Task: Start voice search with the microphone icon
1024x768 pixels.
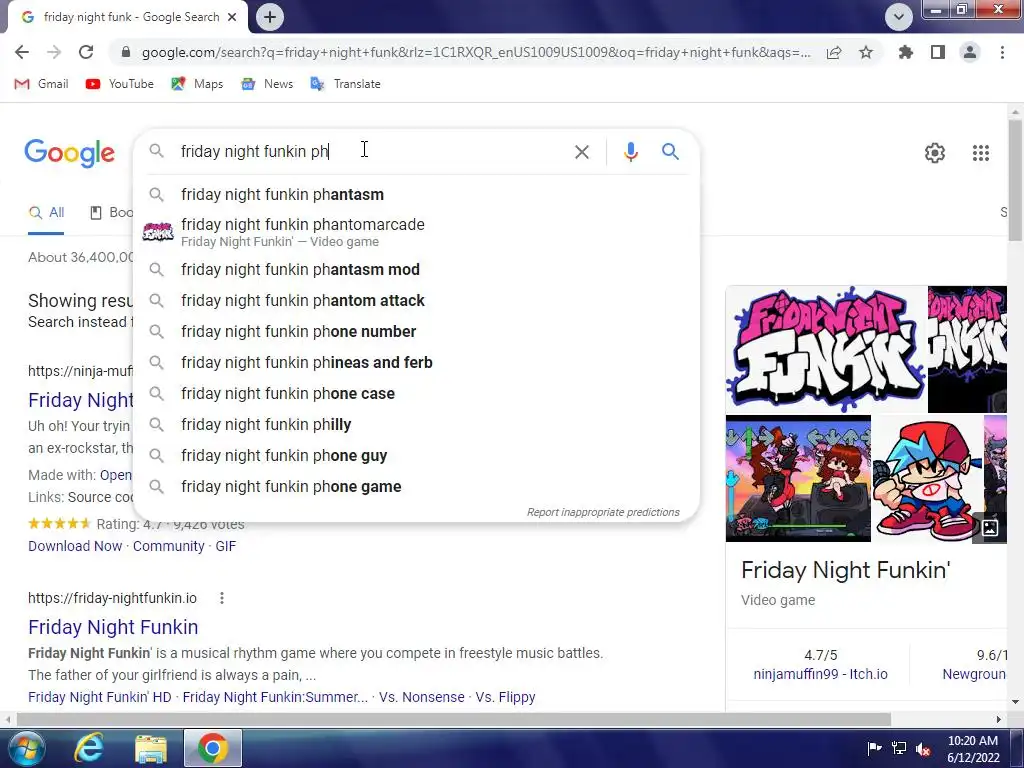Action: point(630,152)
